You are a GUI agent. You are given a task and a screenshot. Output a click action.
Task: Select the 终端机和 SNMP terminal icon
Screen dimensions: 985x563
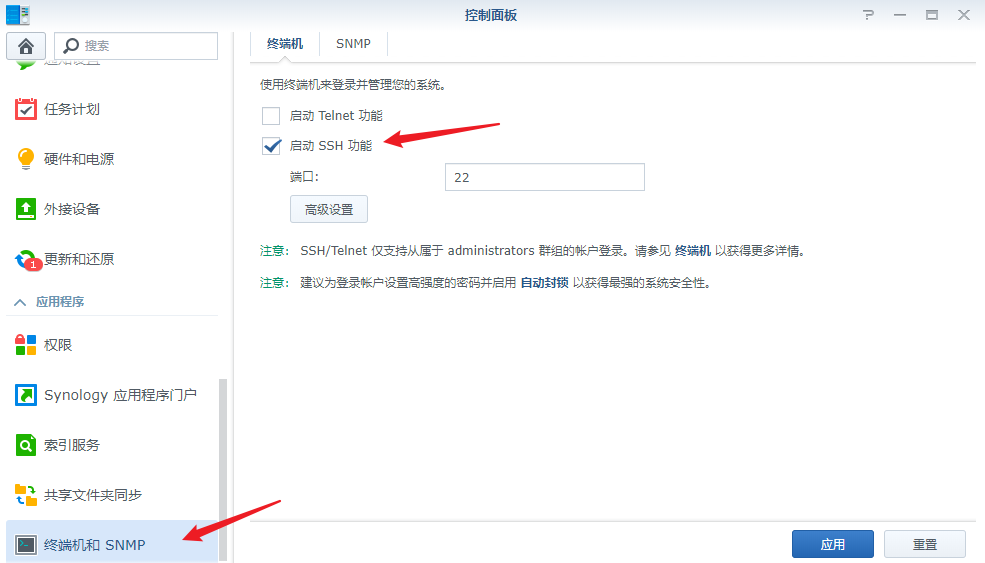pyautogui.click(x=26, y=544)
